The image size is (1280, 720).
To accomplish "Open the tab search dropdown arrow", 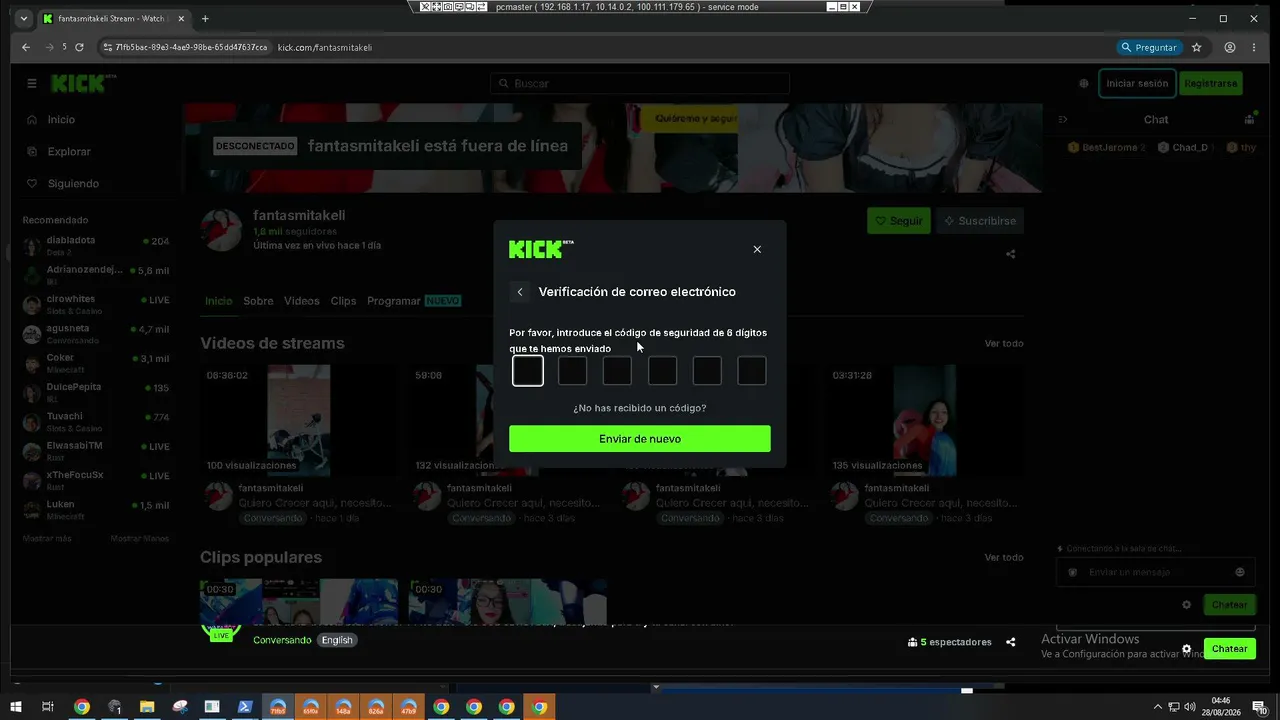I will coord(24,18).
